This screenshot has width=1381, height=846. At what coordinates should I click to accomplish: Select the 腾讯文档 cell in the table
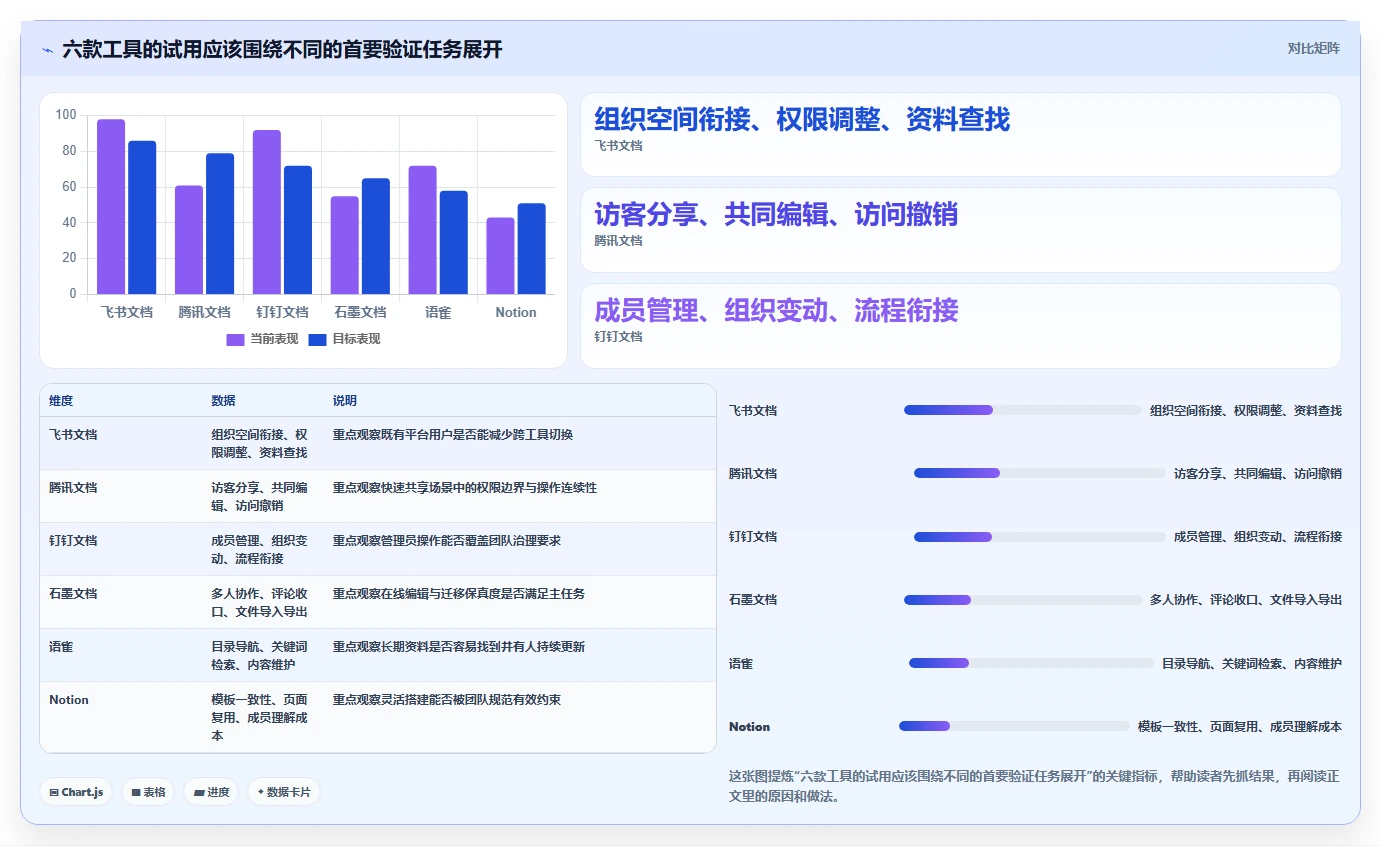pos(73,488)
